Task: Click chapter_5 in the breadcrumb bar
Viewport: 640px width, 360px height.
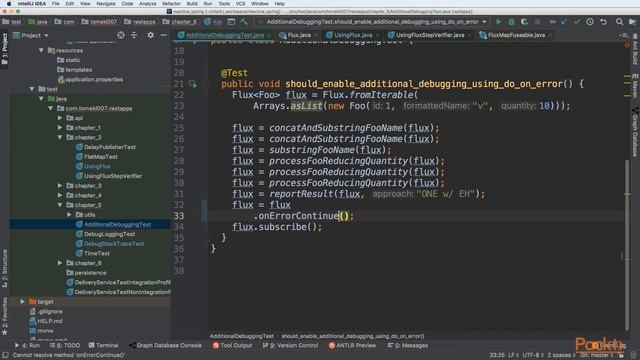Action: [x=180, y=22]
